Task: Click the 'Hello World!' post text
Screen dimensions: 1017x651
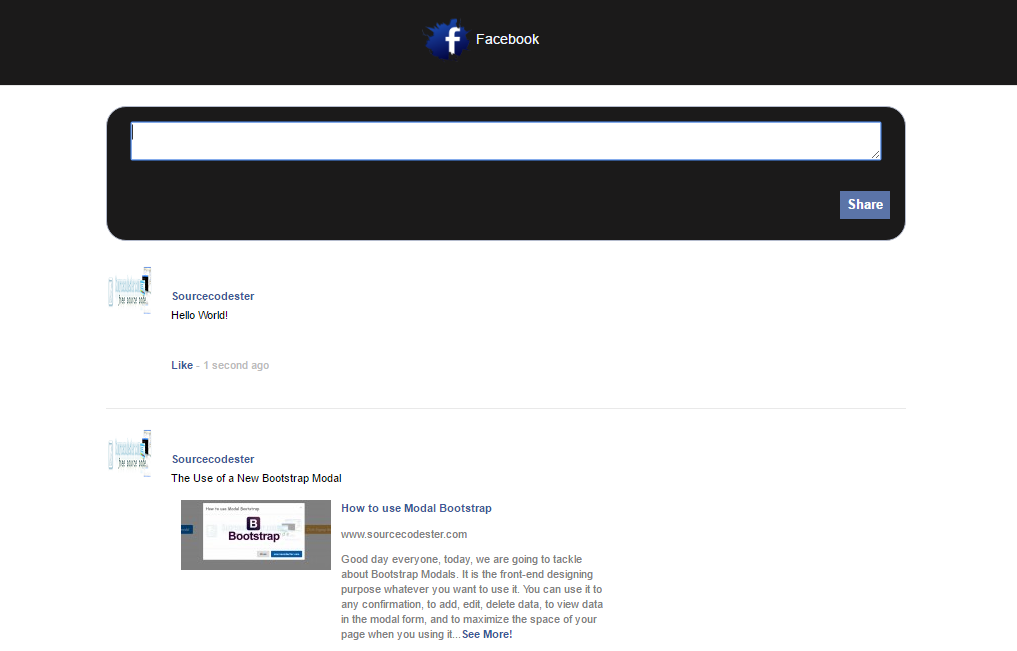Action: point(199,316)
